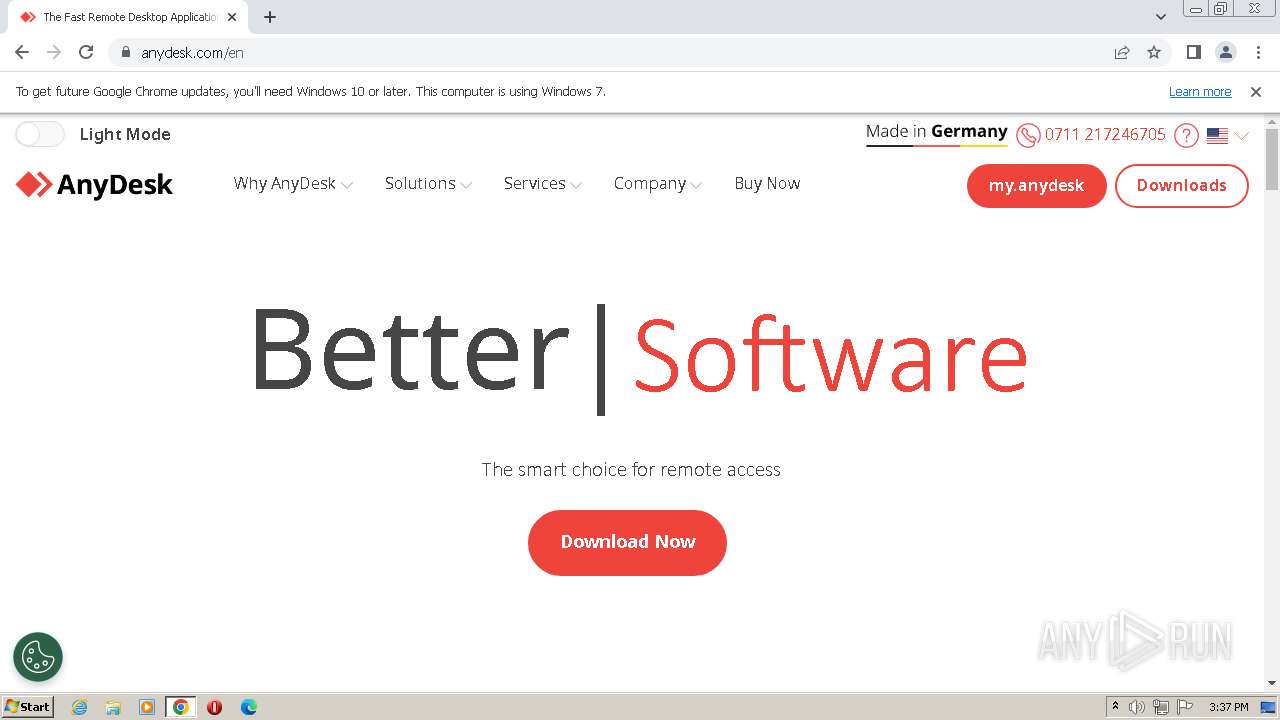The height and width of the screenshot is (720, 1280).
Task: Click the AnyDesk logo
Action: [94, 184]
